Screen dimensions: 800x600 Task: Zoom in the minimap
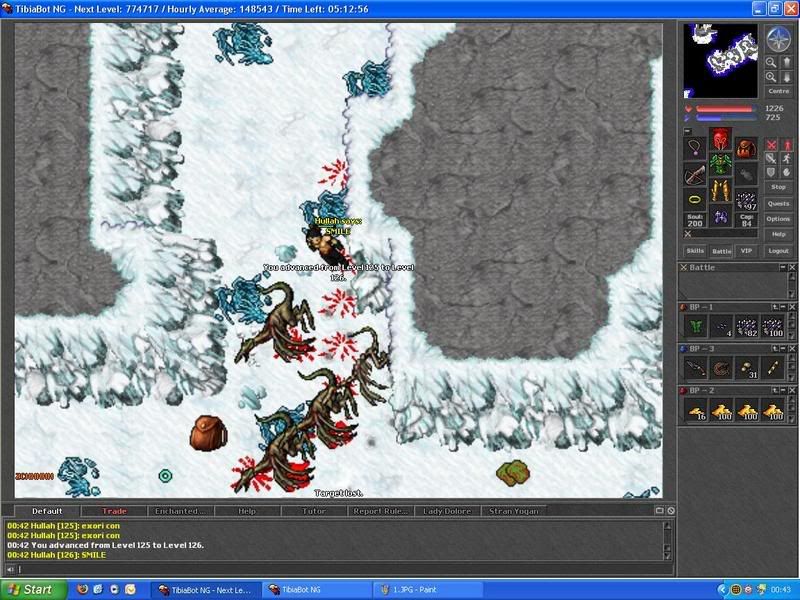[771, 77]
